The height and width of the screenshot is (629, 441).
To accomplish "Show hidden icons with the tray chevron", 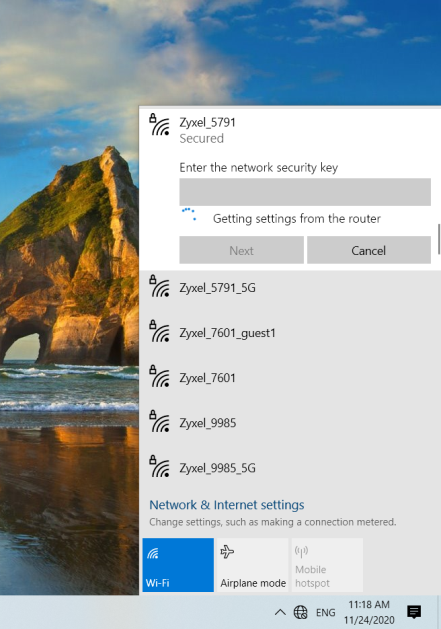I will click(x=280, y=612).
